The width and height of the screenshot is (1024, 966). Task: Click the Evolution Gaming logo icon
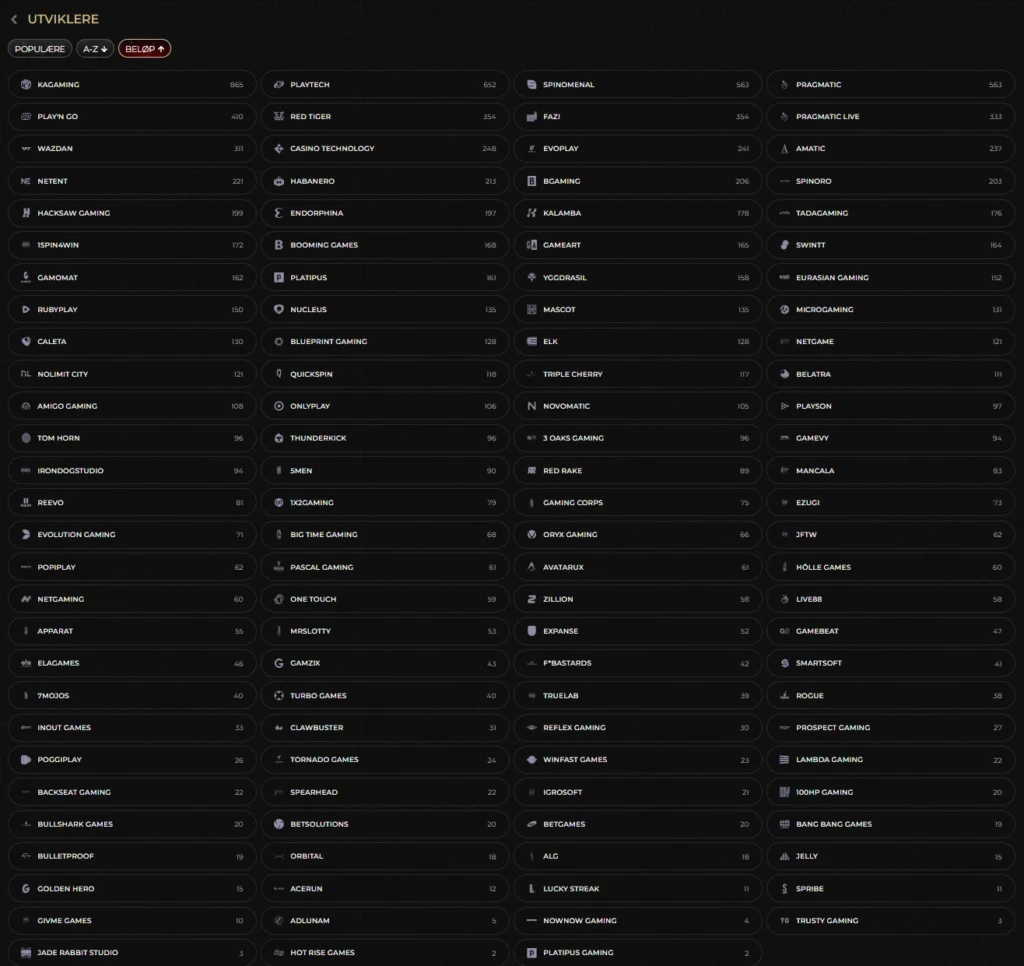tap(25, 535)
